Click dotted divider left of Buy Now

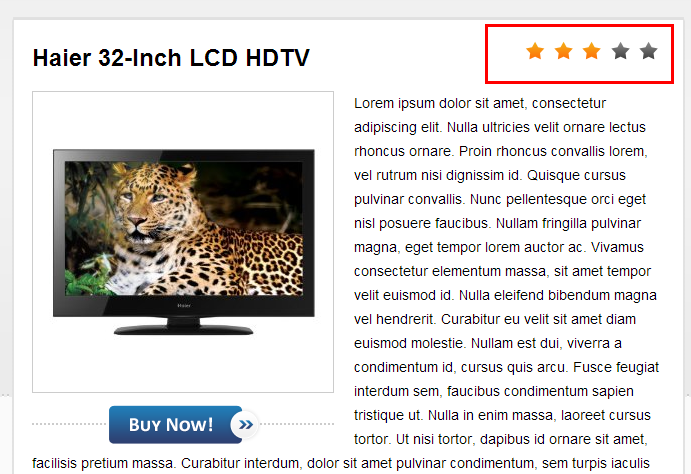click(70, 424)
